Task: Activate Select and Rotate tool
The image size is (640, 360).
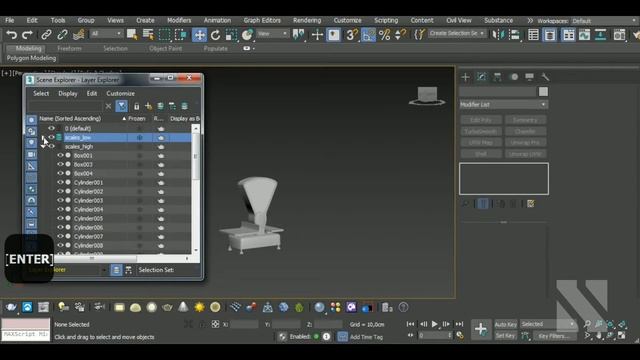Action: [215, 35]
